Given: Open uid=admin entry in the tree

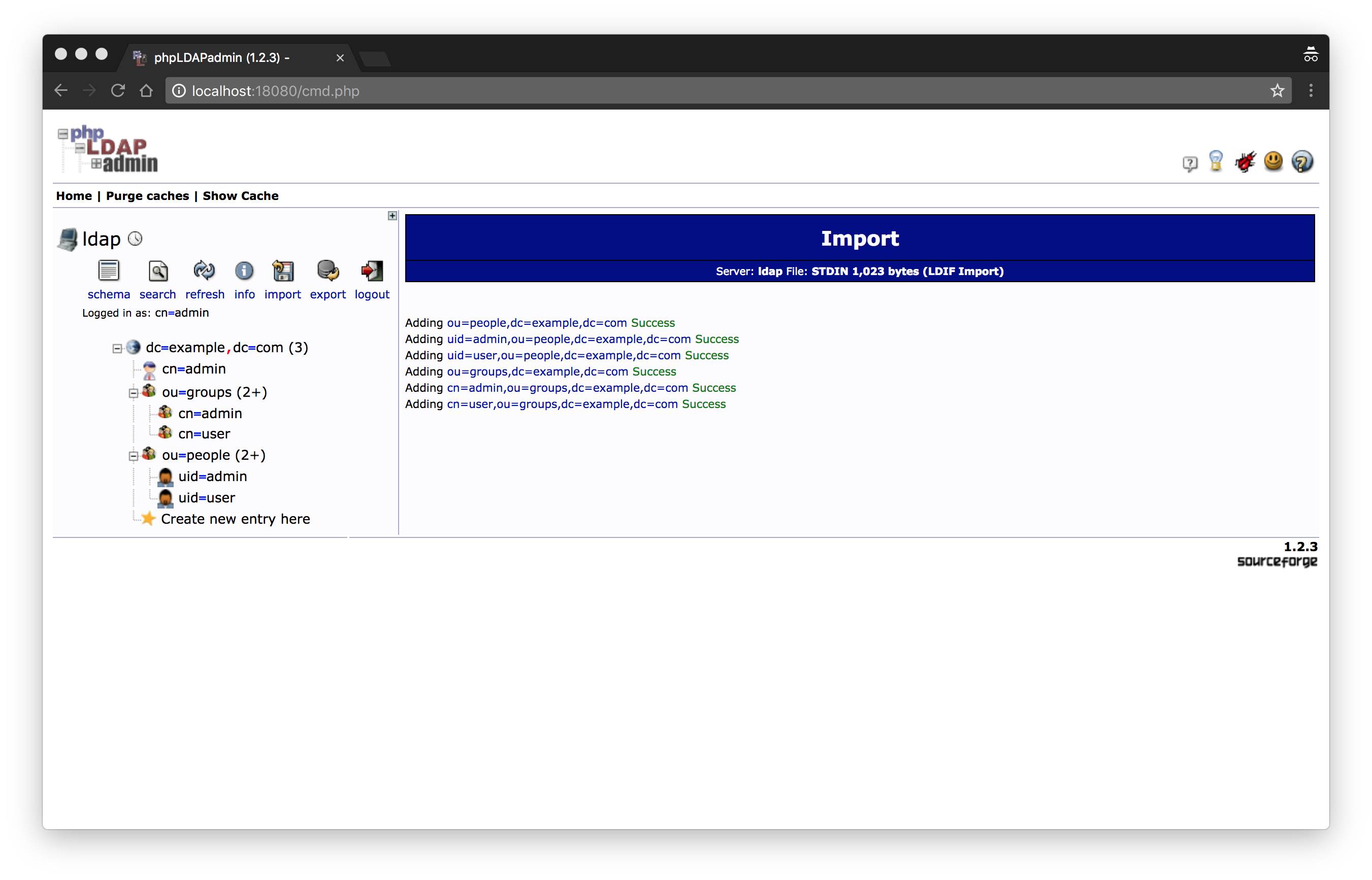Looking at the screenshot, I should click(x=212, y=477).
